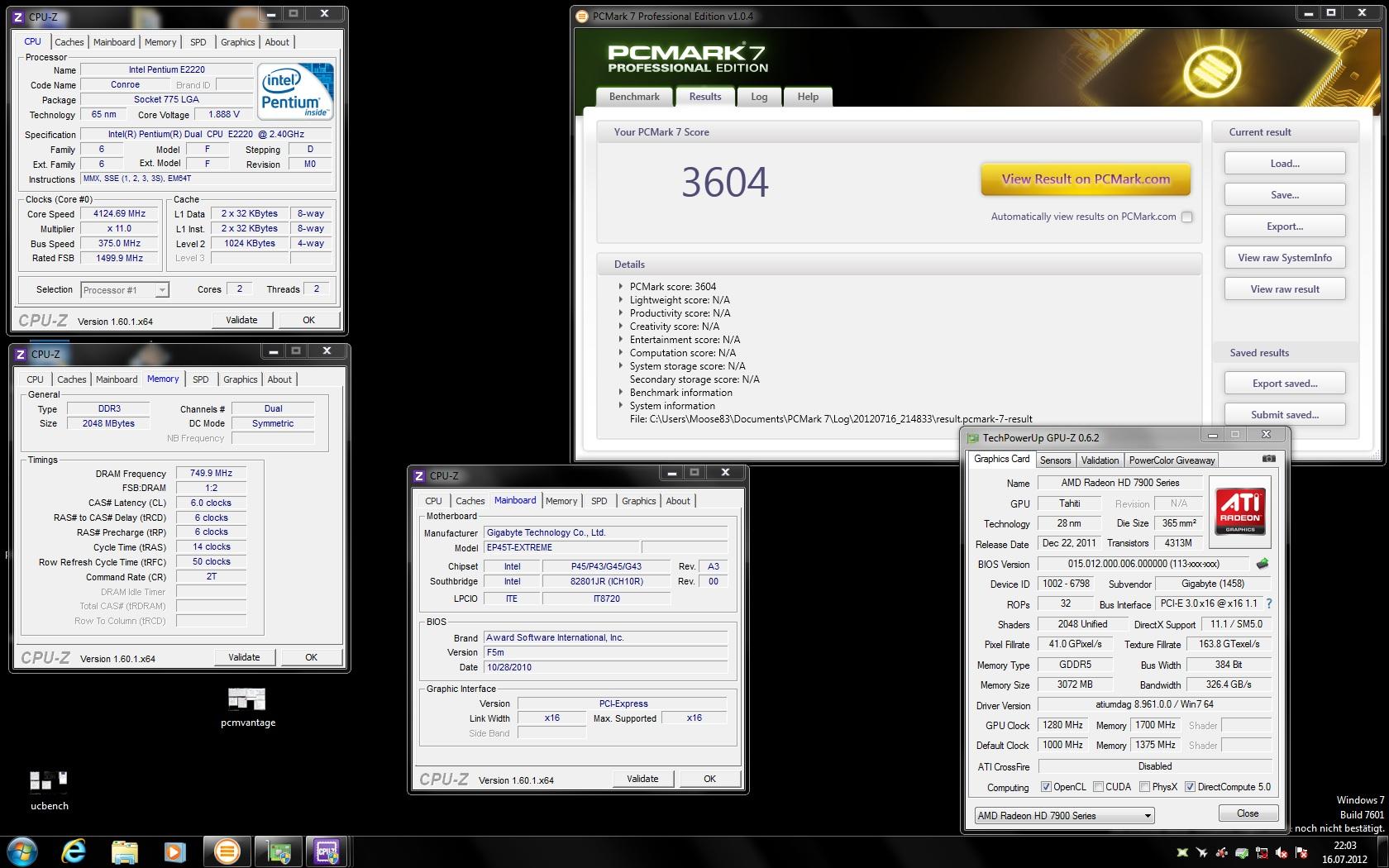
Task: Open Graphics tab in CPU-Z Mainboard window
Action: pyautogui.click(x=638, y=501)
